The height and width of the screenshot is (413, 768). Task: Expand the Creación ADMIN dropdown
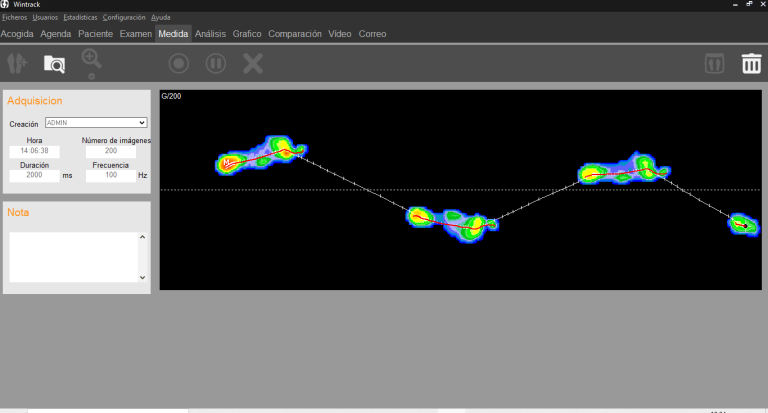142,123
